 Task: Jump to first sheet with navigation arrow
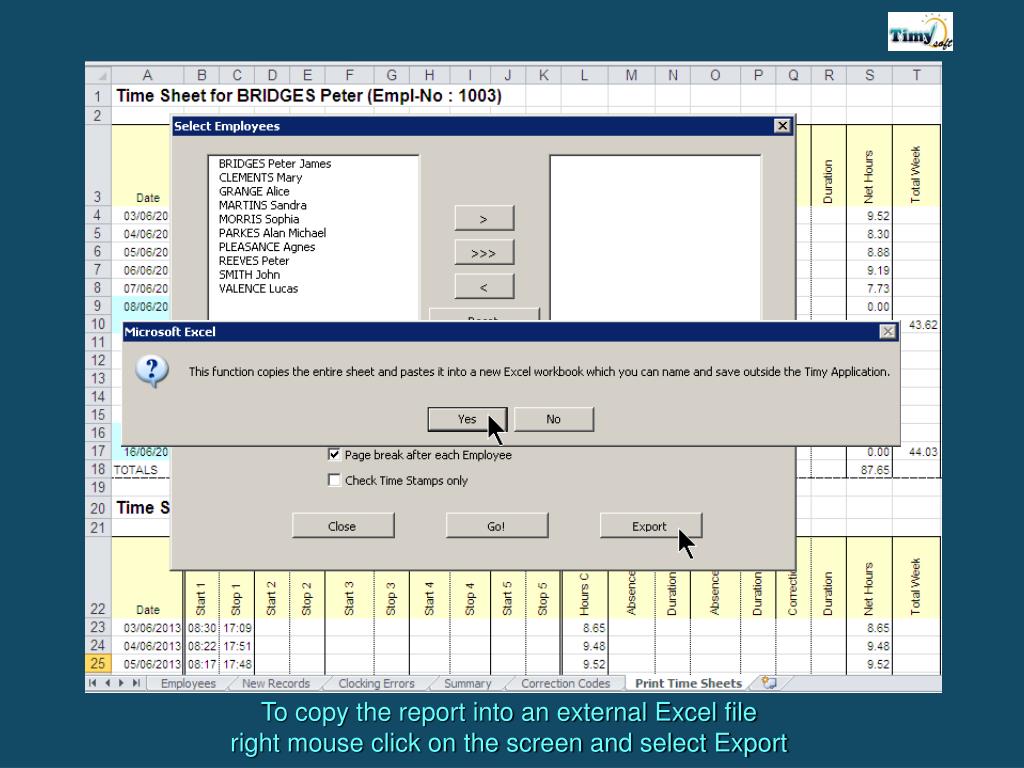pos(93,683)
